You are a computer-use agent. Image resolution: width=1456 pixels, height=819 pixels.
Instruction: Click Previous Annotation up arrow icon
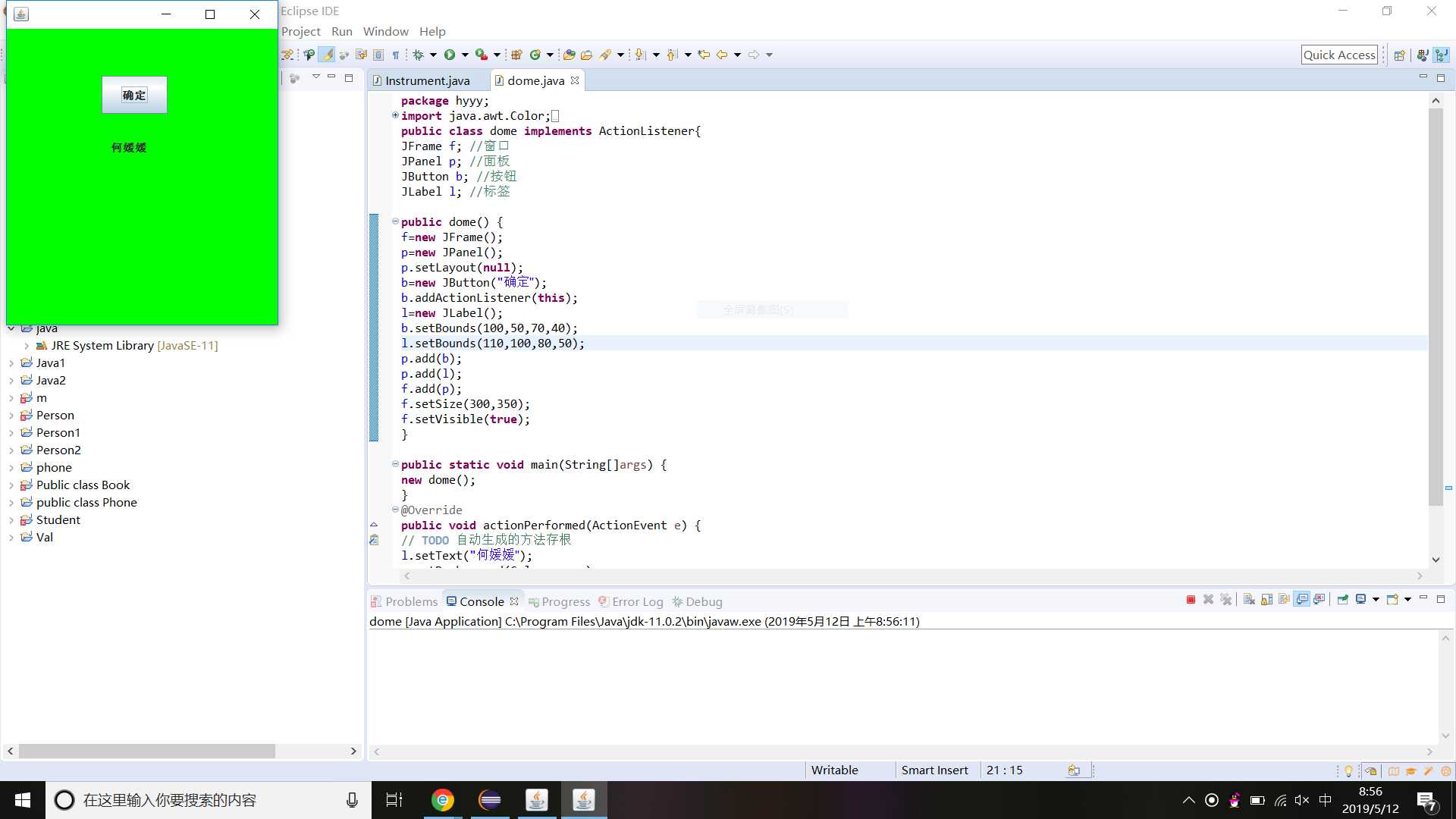click(672, 55)
